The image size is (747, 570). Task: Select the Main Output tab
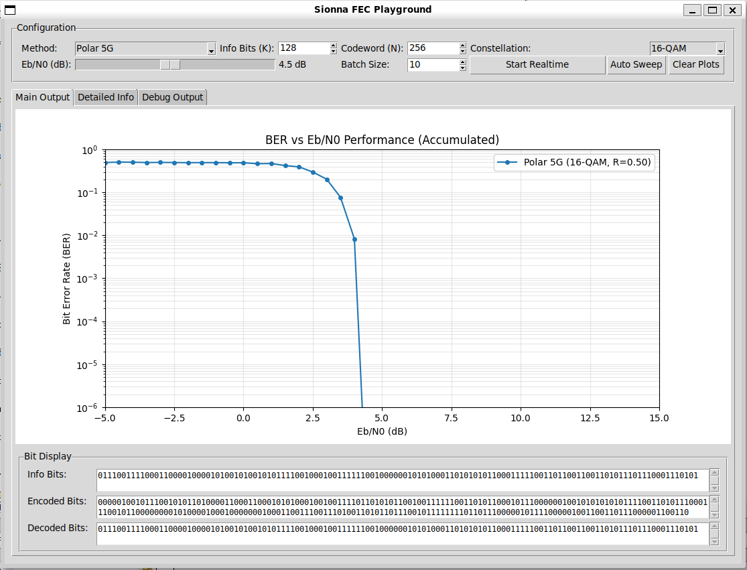click(43, 97)
